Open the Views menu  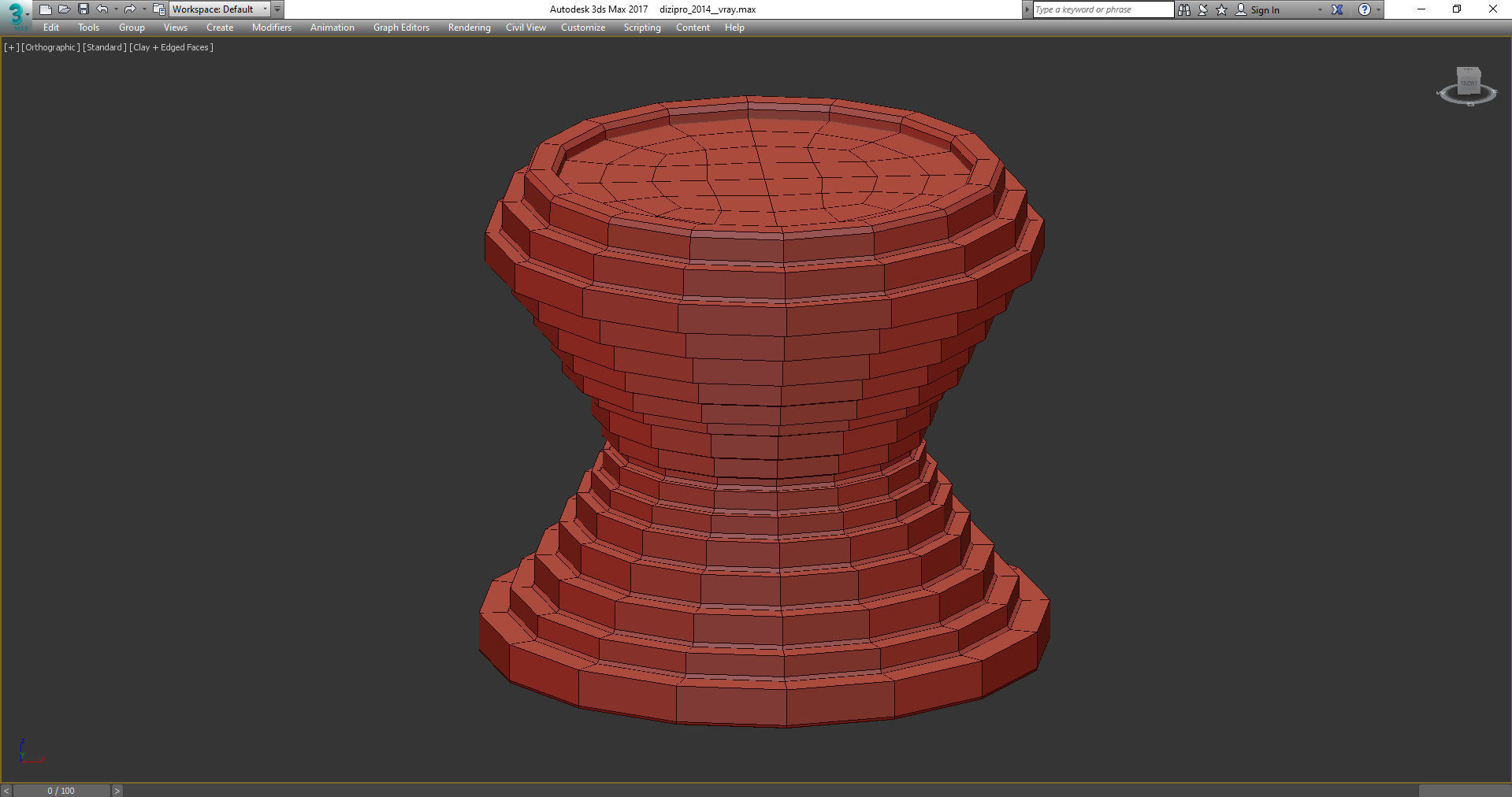175,28
